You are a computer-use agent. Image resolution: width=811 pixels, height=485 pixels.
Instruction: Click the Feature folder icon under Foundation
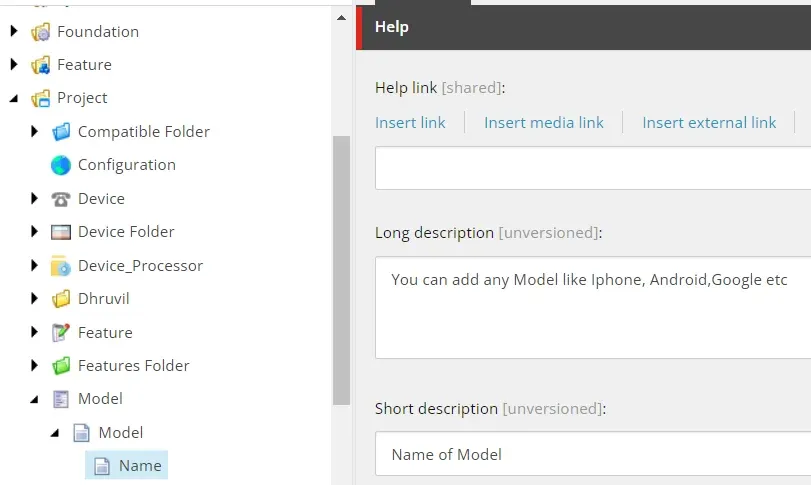40,65
